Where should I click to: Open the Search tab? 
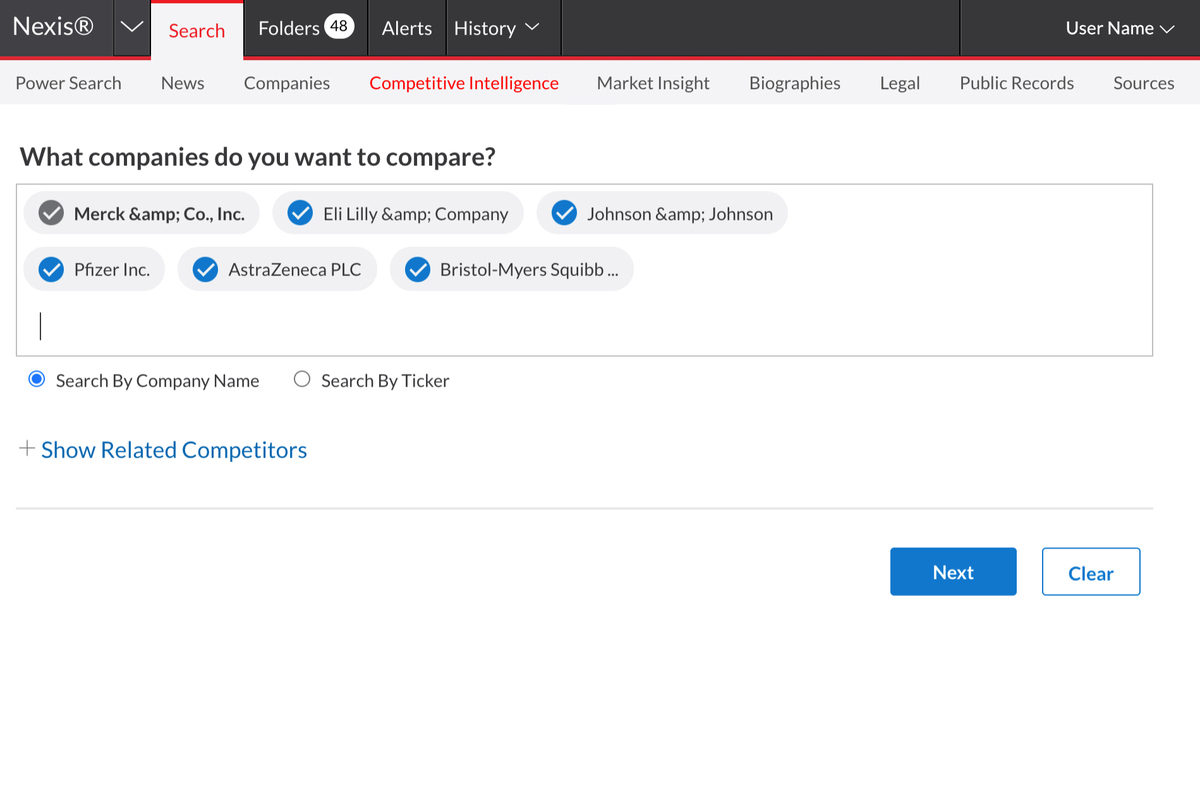(197, 30)
